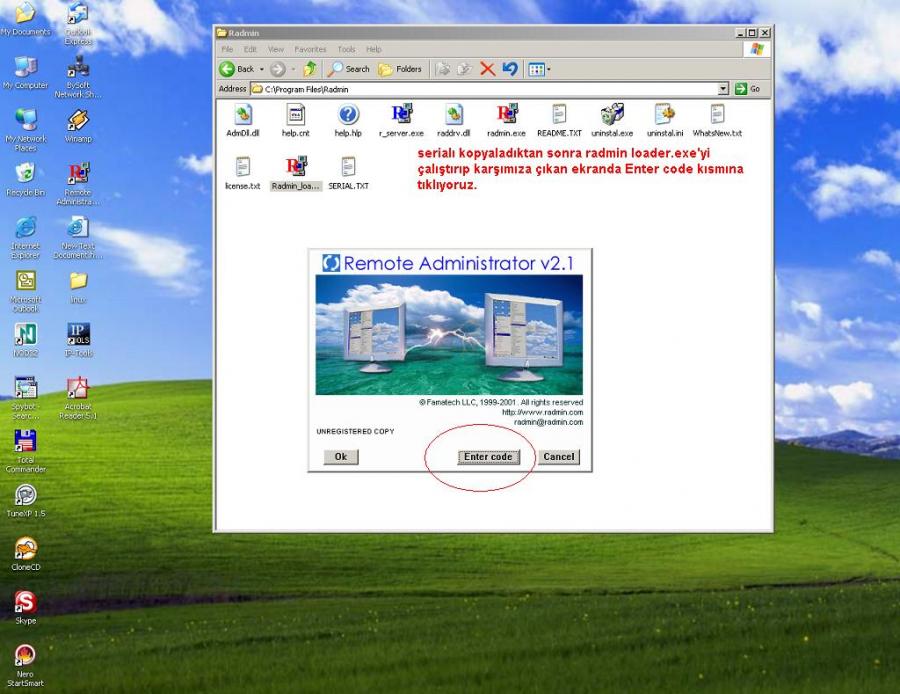This screenshot has height=694, width=900.
Task: Click Cancel in the Remote Administrator dialog
Action: [558, 457]
